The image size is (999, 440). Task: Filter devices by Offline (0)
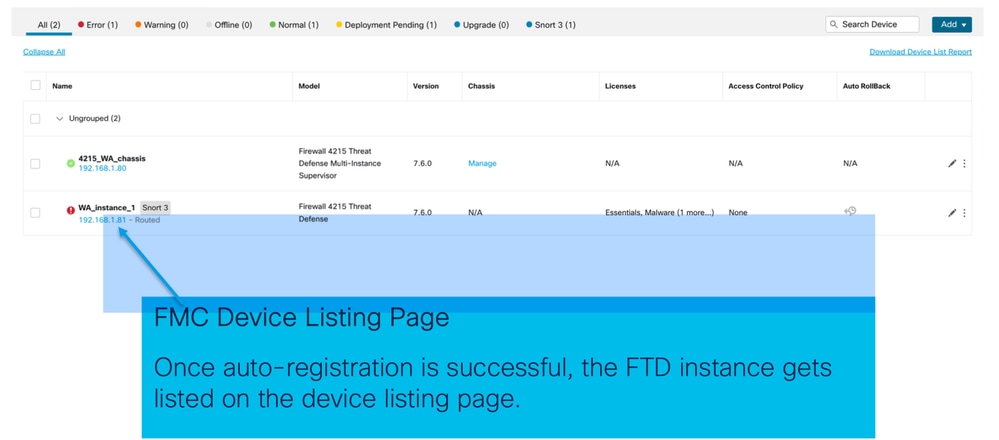[x=229, y=25]
